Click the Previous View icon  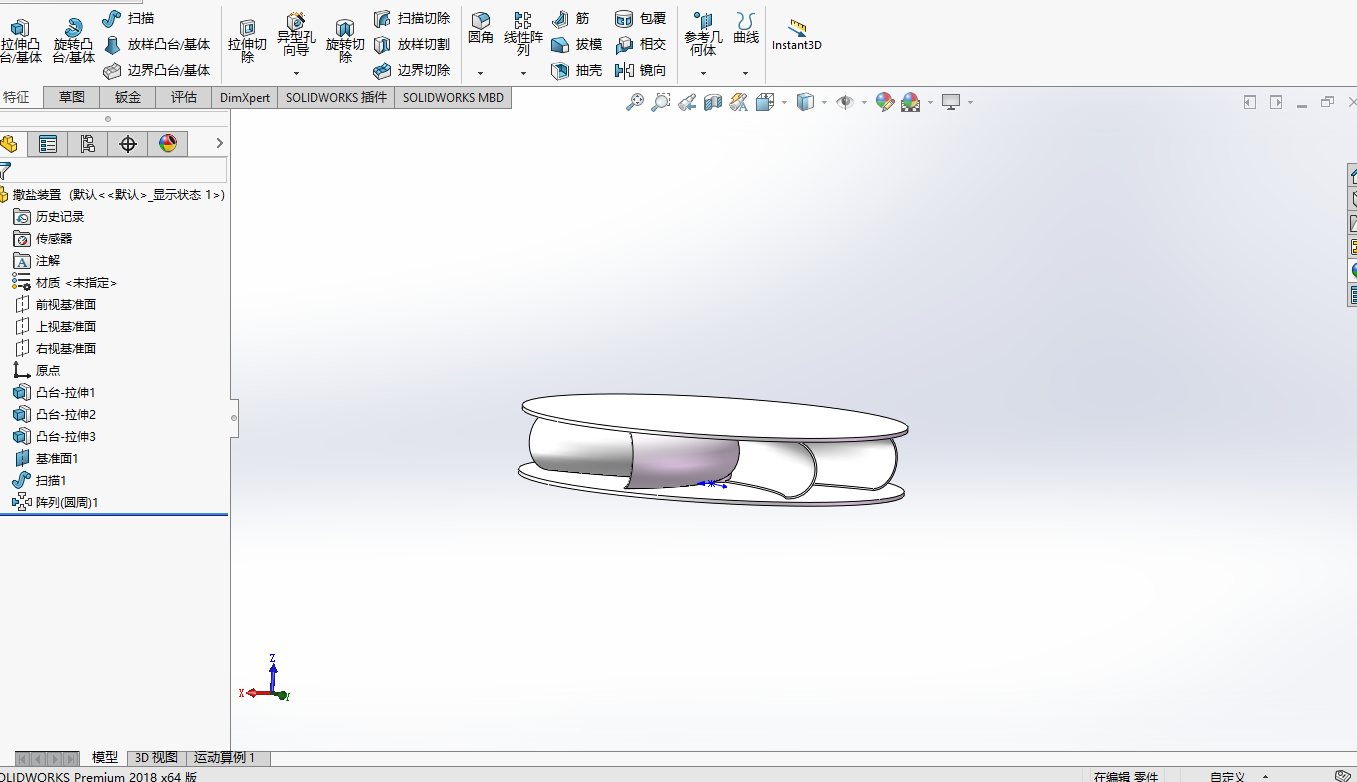pos(687,102)
